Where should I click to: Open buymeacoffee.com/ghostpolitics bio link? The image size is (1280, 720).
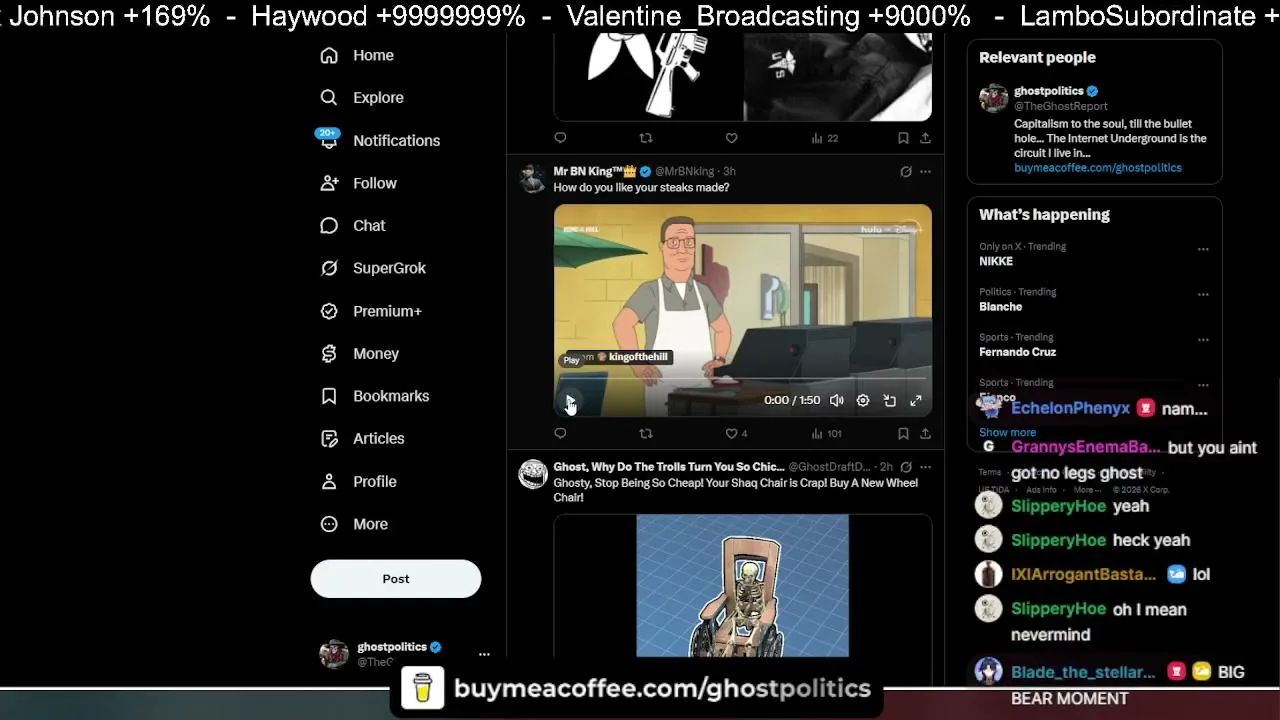(x=1098, y=168)
